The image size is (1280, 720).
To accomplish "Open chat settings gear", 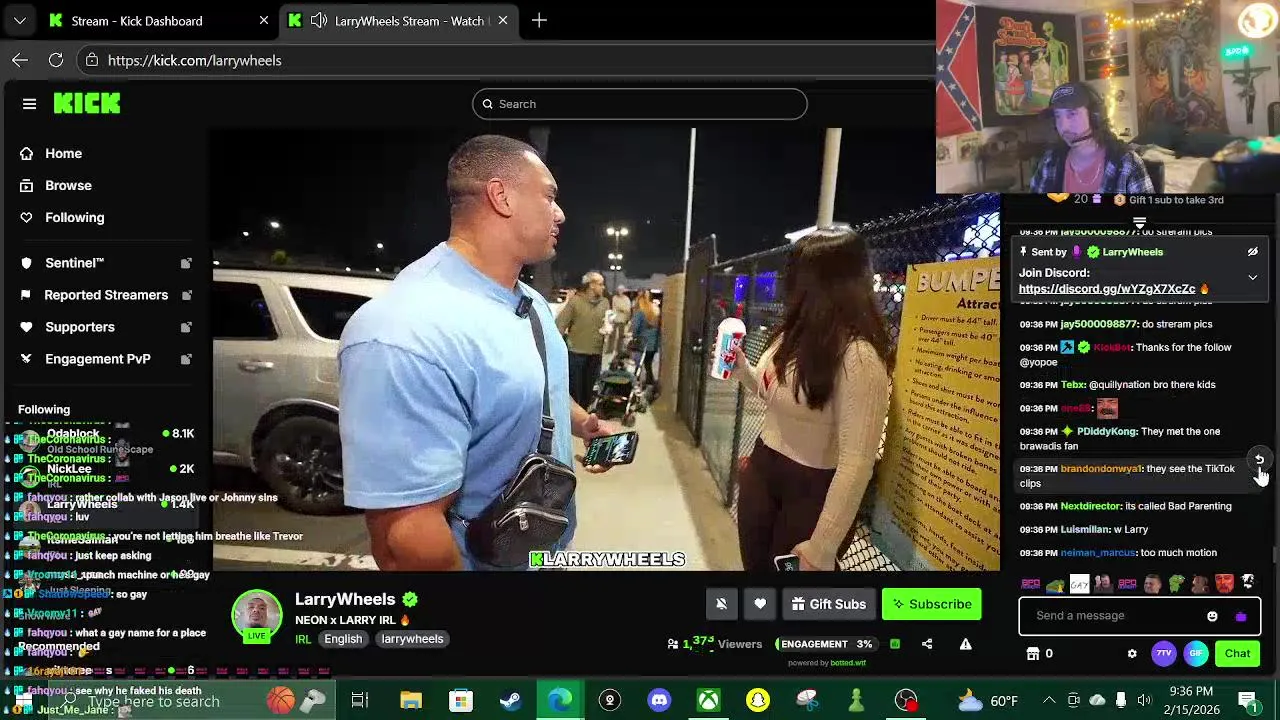I will coord(1132,654).
